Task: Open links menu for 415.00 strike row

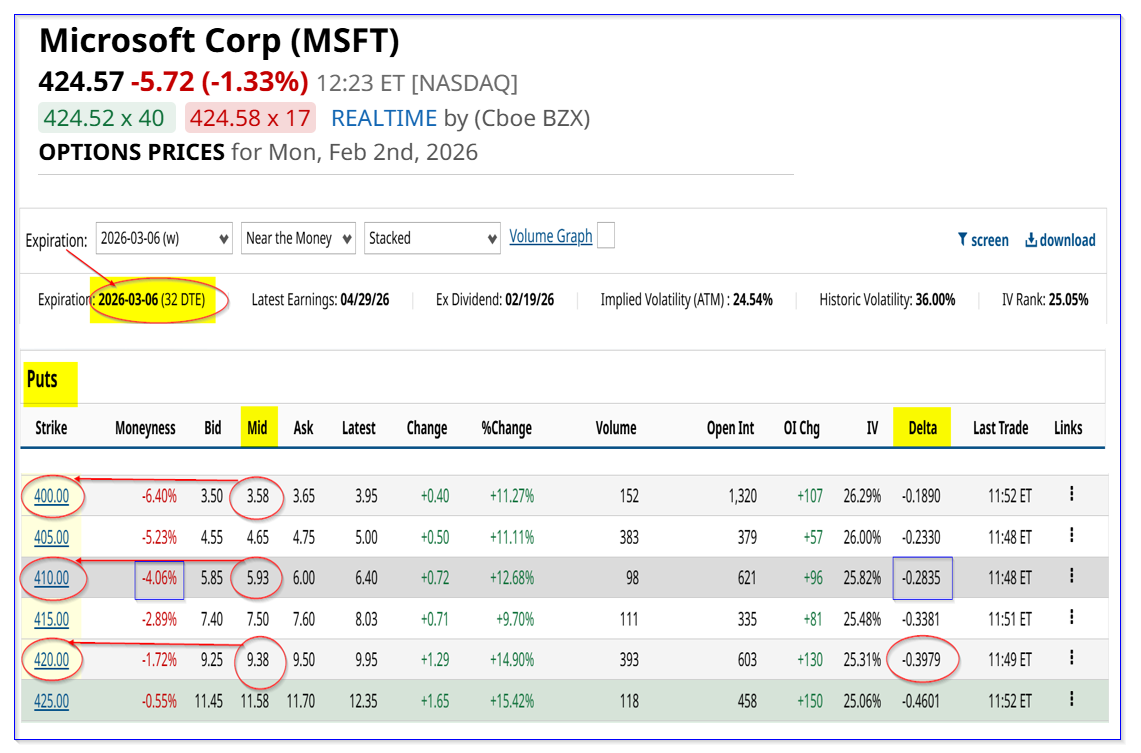Action: [1071, 618]
